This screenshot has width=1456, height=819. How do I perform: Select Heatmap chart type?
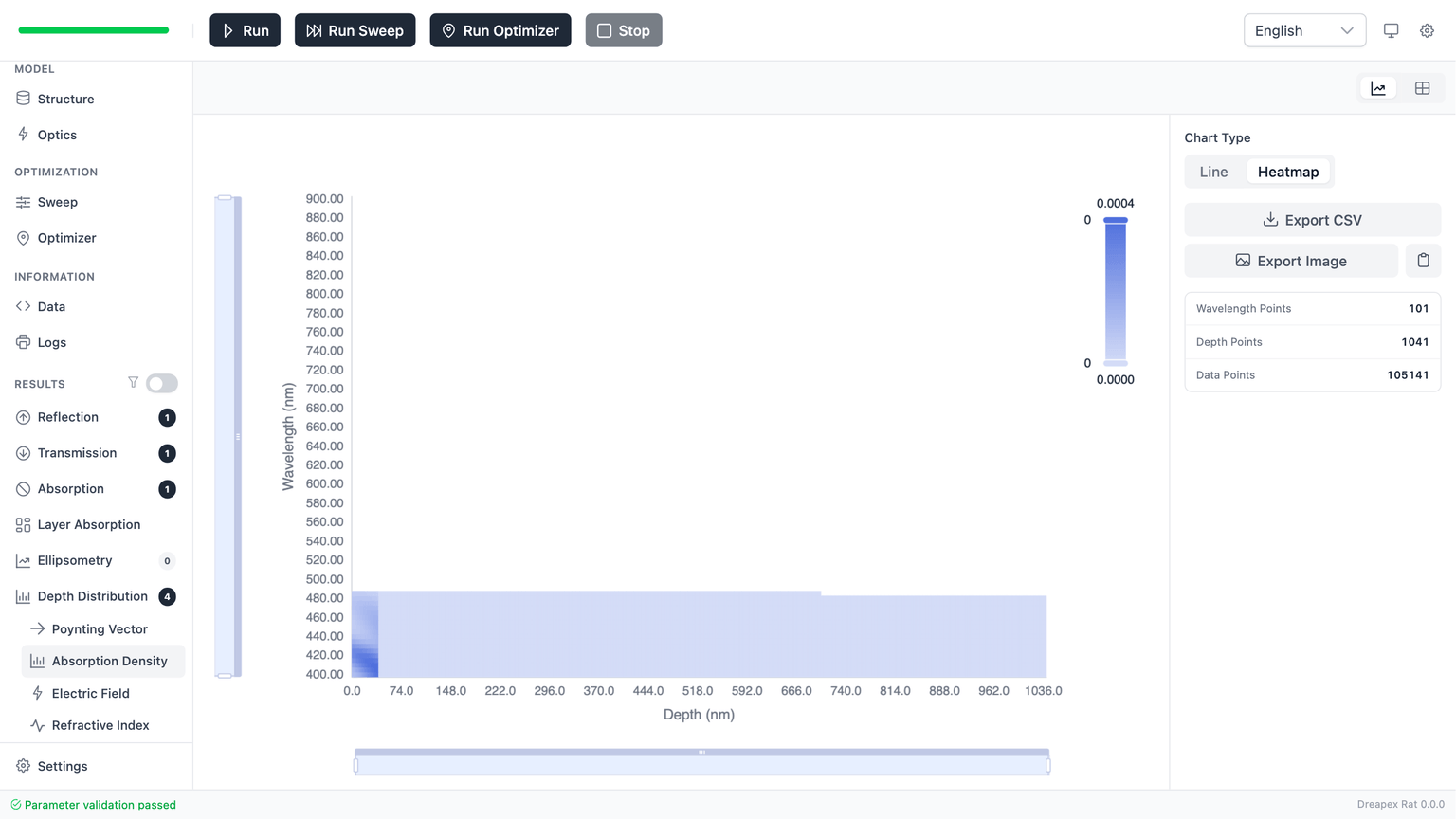(1287, 172)
